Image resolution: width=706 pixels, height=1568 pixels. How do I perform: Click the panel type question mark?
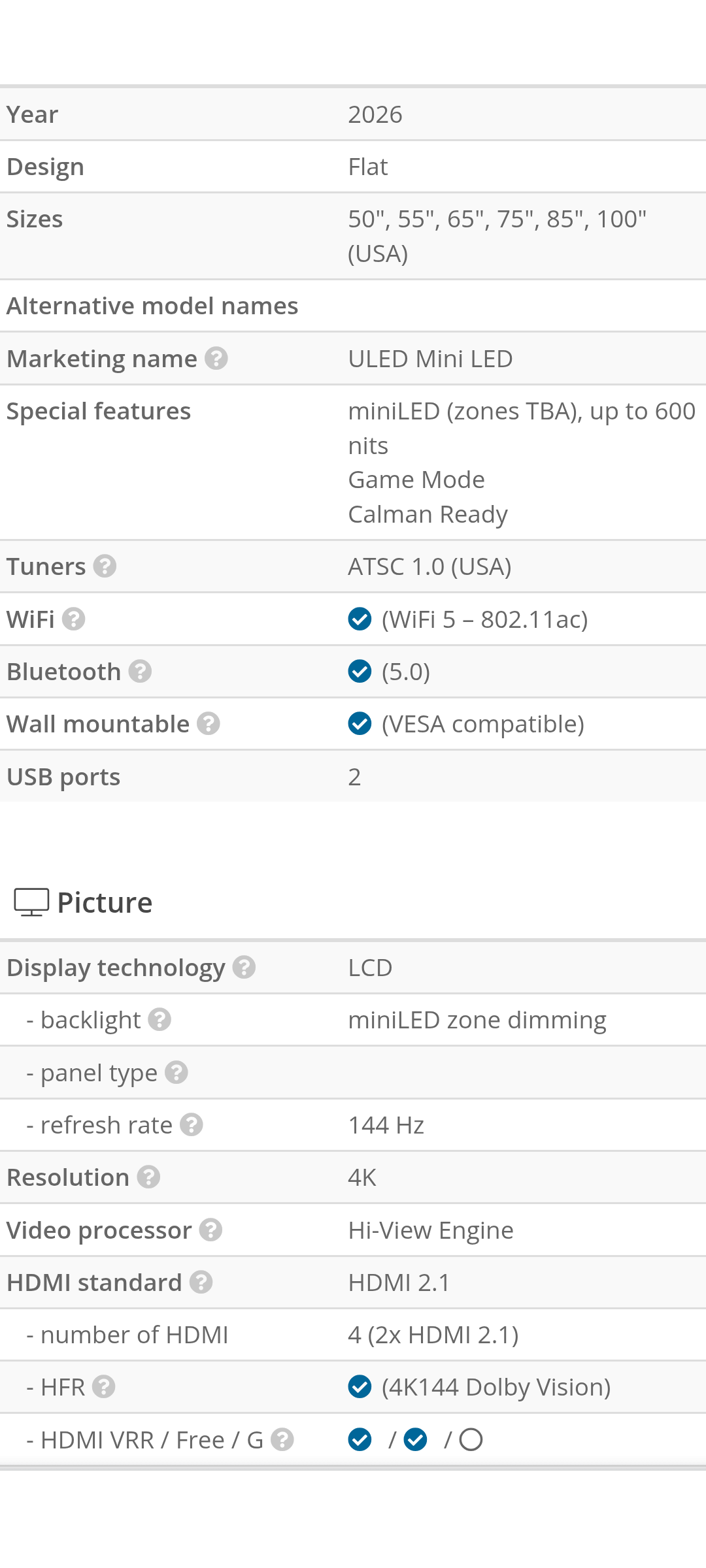176,1073
